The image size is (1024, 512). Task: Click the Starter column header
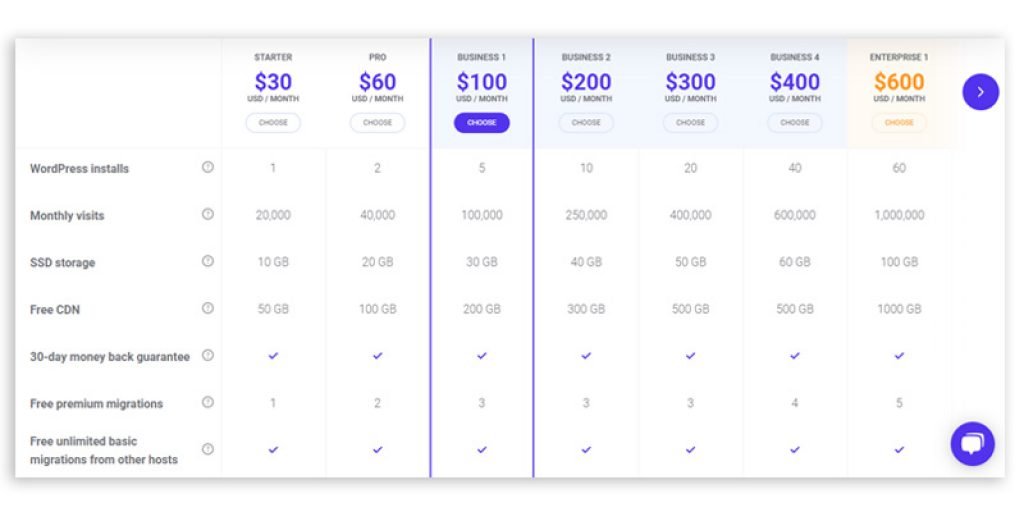(x=273, y=57)
